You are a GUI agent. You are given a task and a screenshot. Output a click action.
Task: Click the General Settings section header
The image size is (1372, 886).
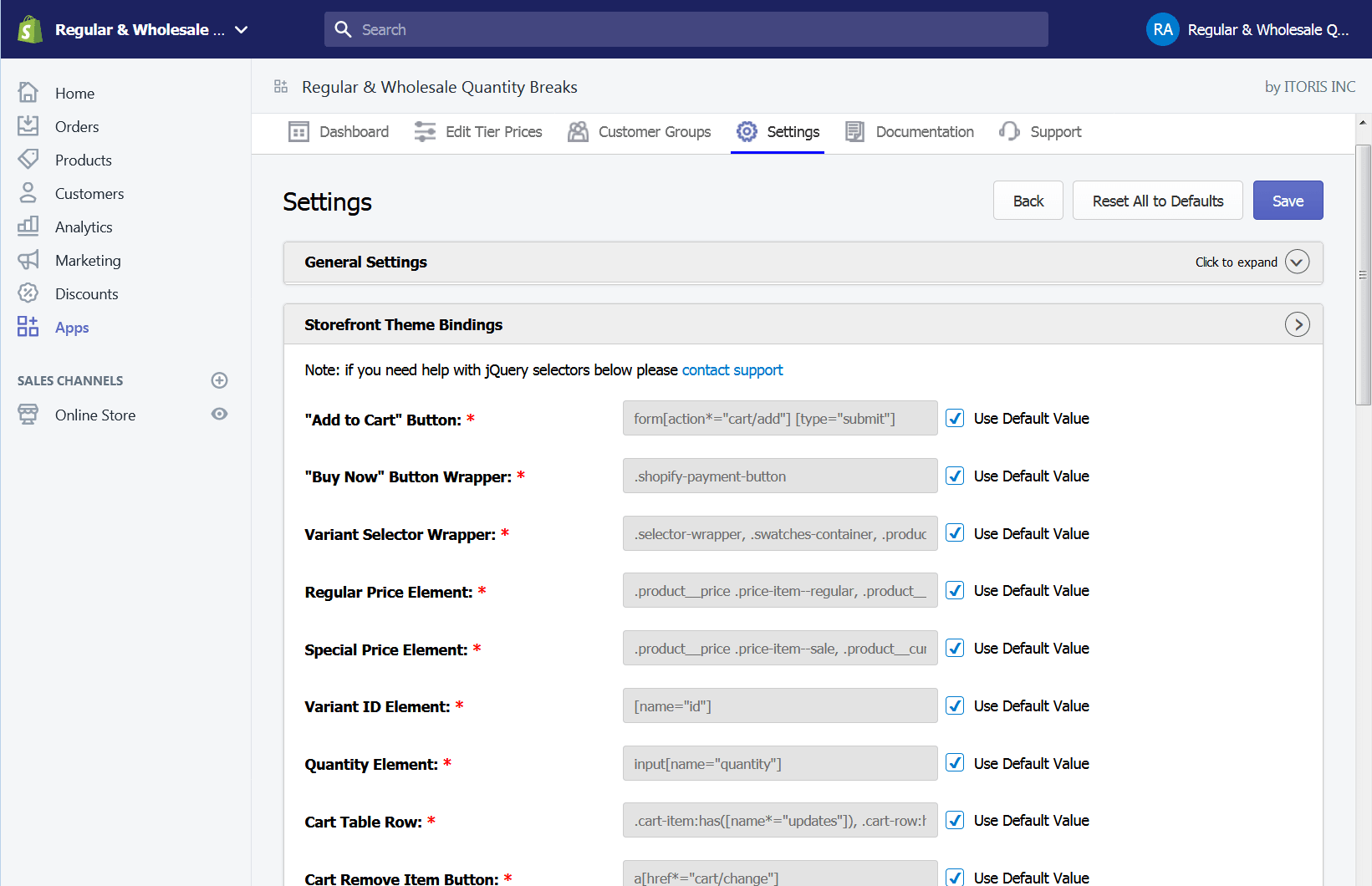(803, 262)
